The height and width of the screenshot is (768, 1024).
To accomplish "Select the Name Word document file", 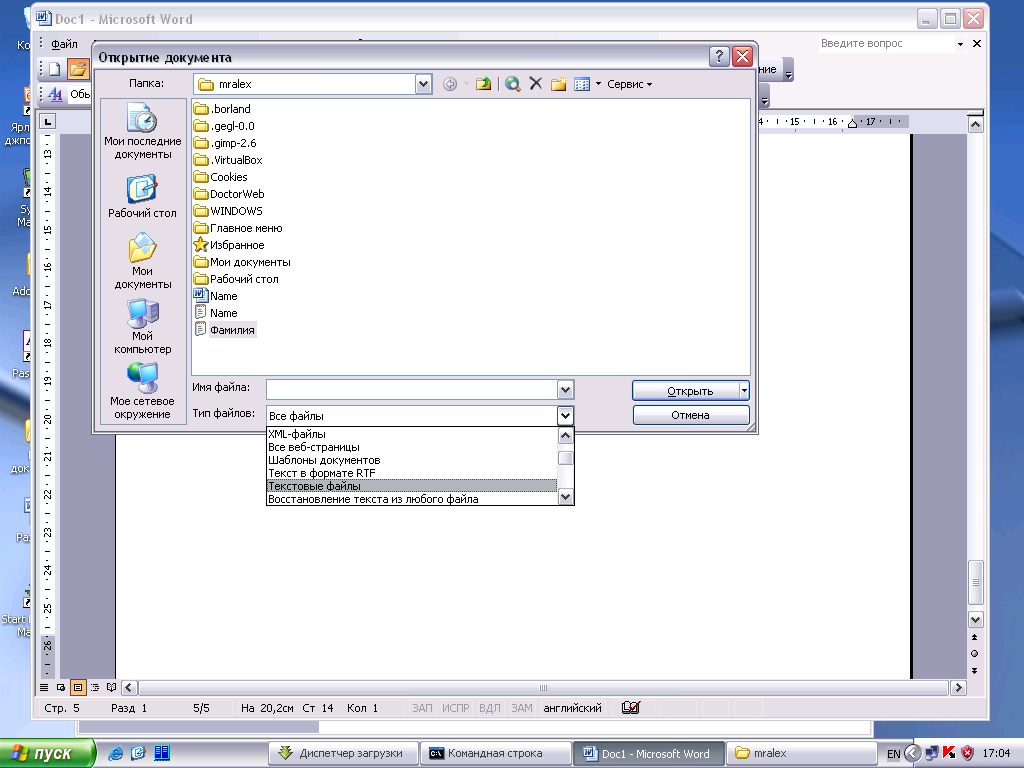I will click(216, 296).
